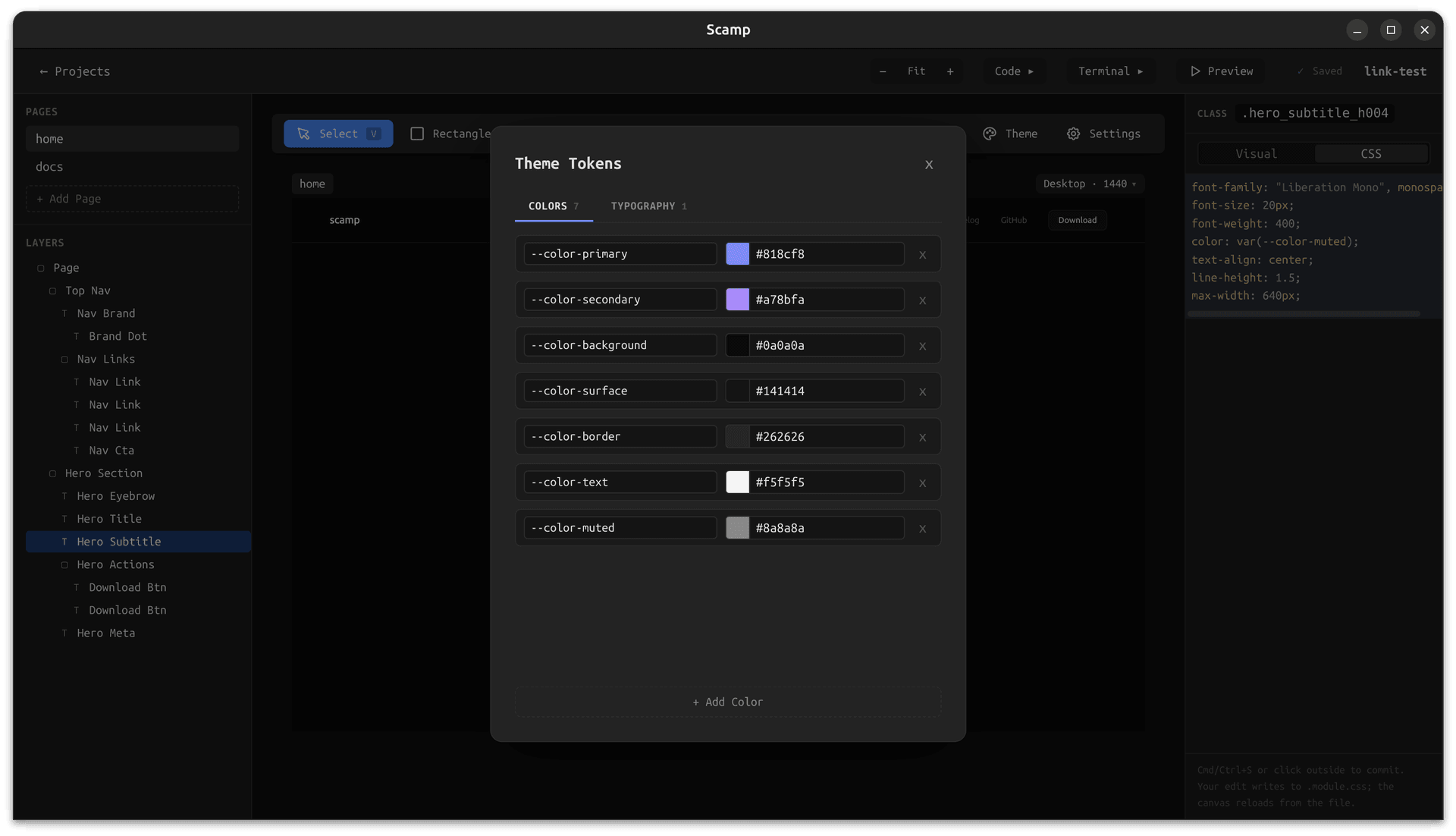Select the Nav Links layer
The image size is (1456, 836).
click(x=138, y=359)
